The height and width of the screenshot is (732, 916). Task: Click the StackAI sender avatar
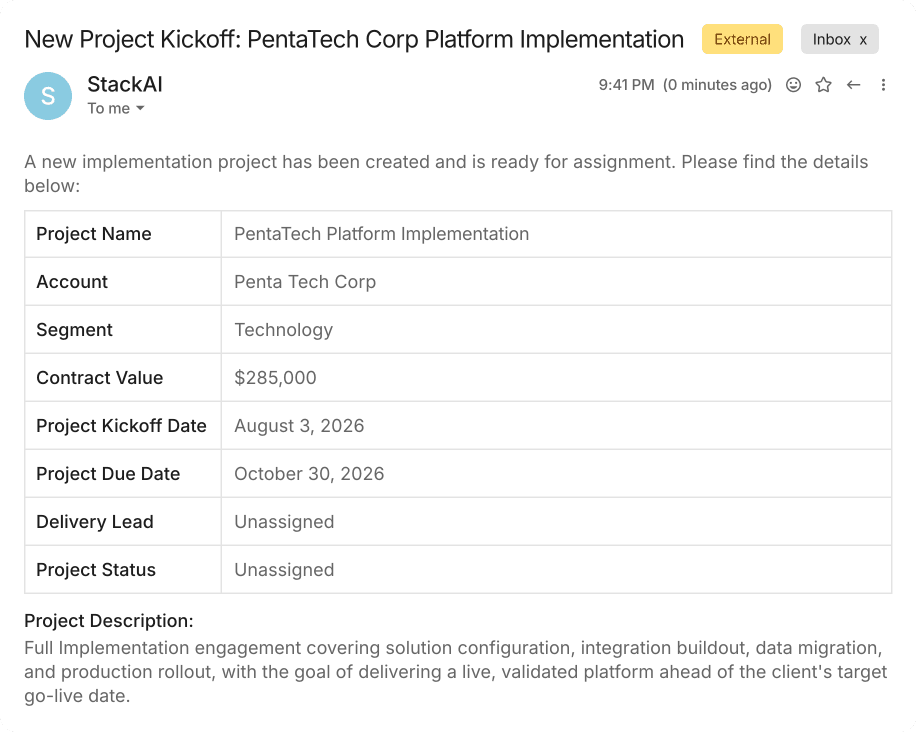click(x=48, y=96)
